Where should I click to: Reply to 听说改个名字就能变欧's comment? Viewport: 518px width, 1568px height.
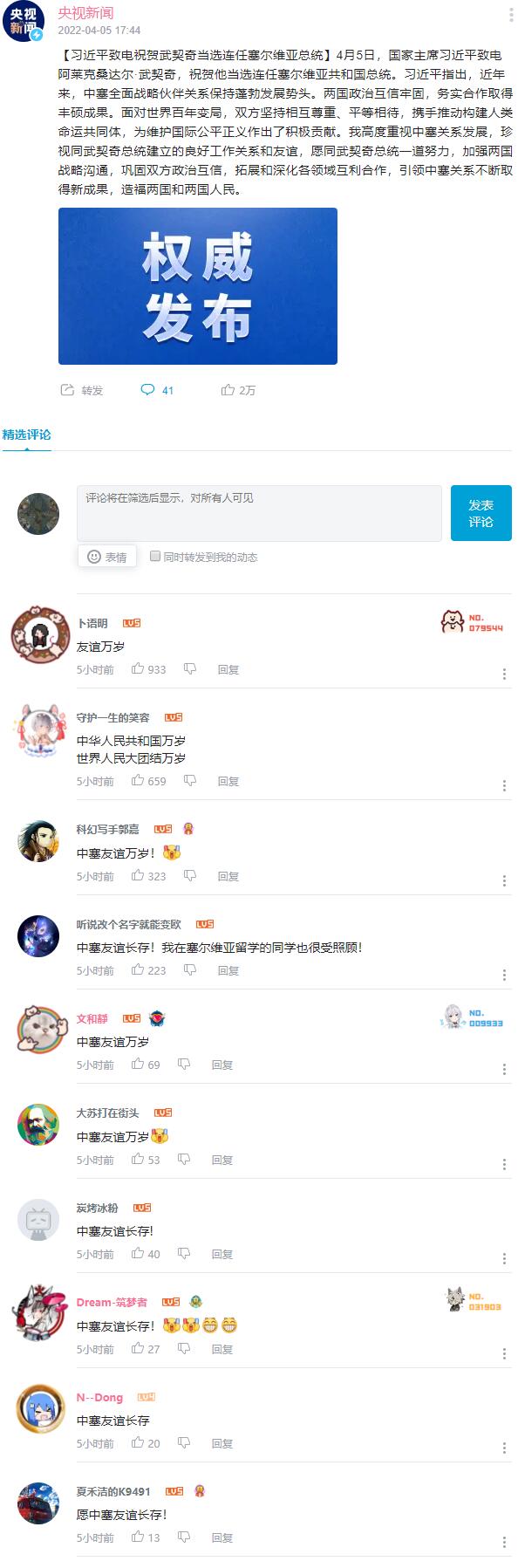click(x=228, y=970)
